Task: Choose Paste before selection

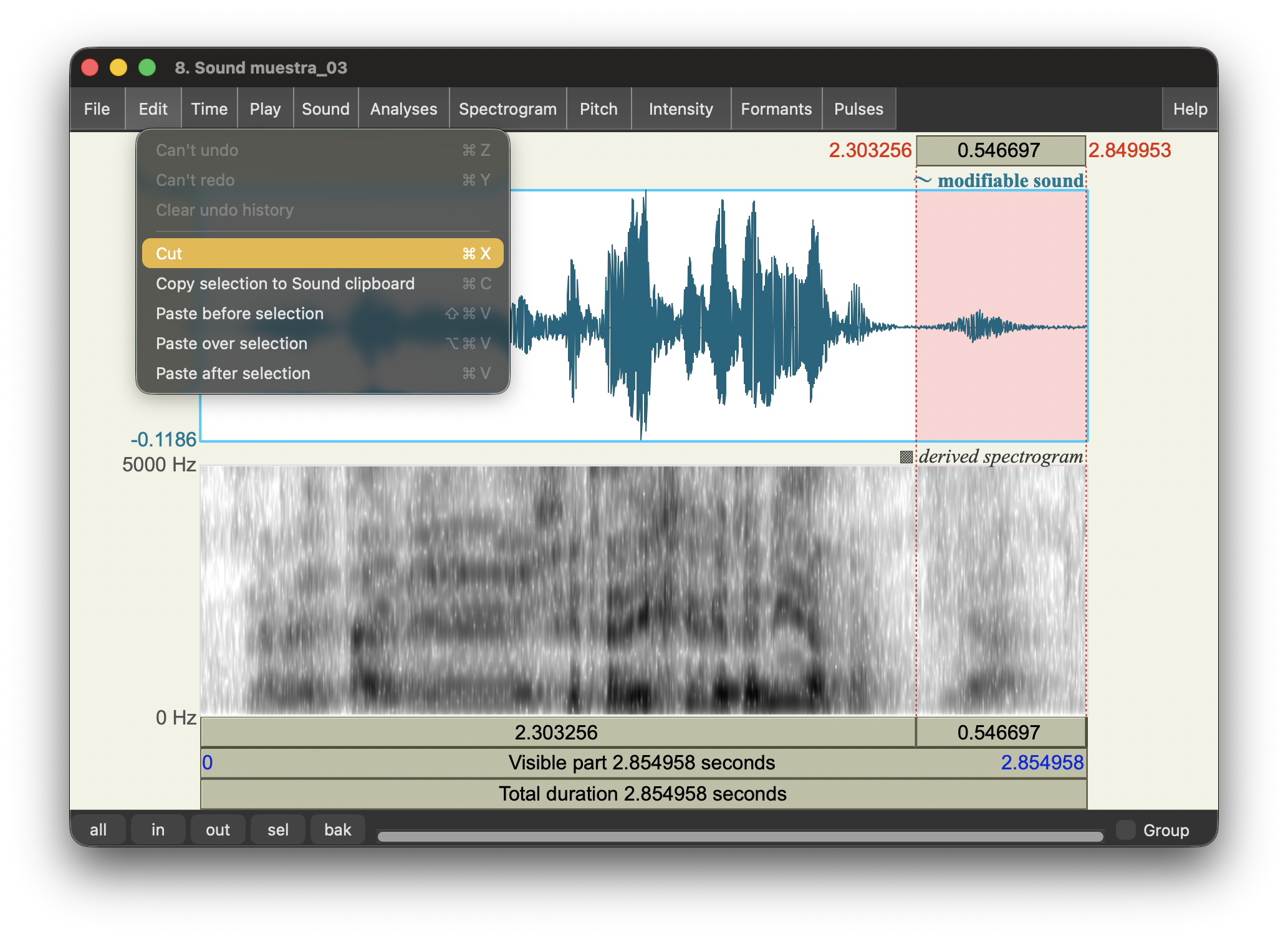Action: [239, 314]
